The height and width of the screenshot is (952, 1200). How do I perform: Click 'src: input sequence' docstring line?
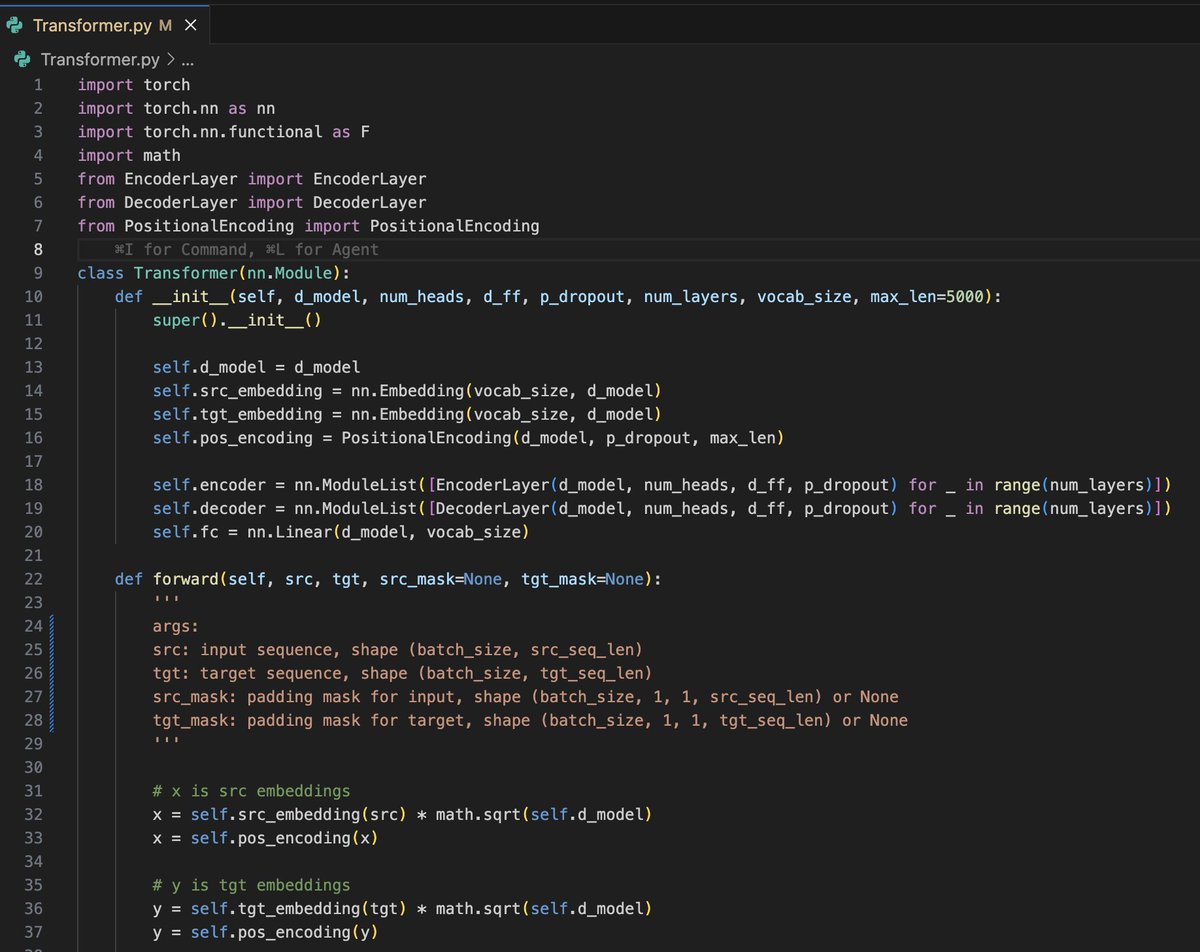[397, 650]
